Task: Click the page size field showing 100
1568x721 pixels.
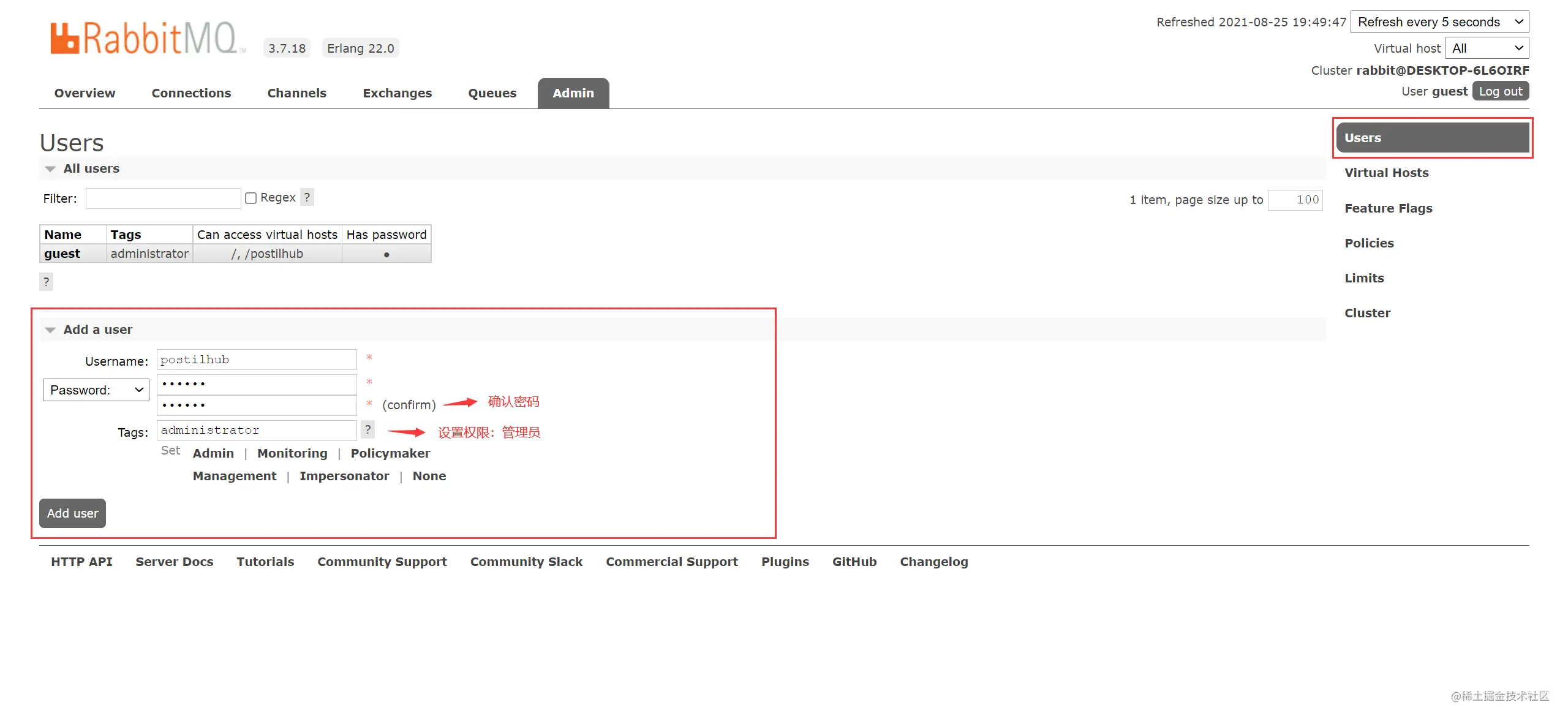Action: coord(1295,200)
